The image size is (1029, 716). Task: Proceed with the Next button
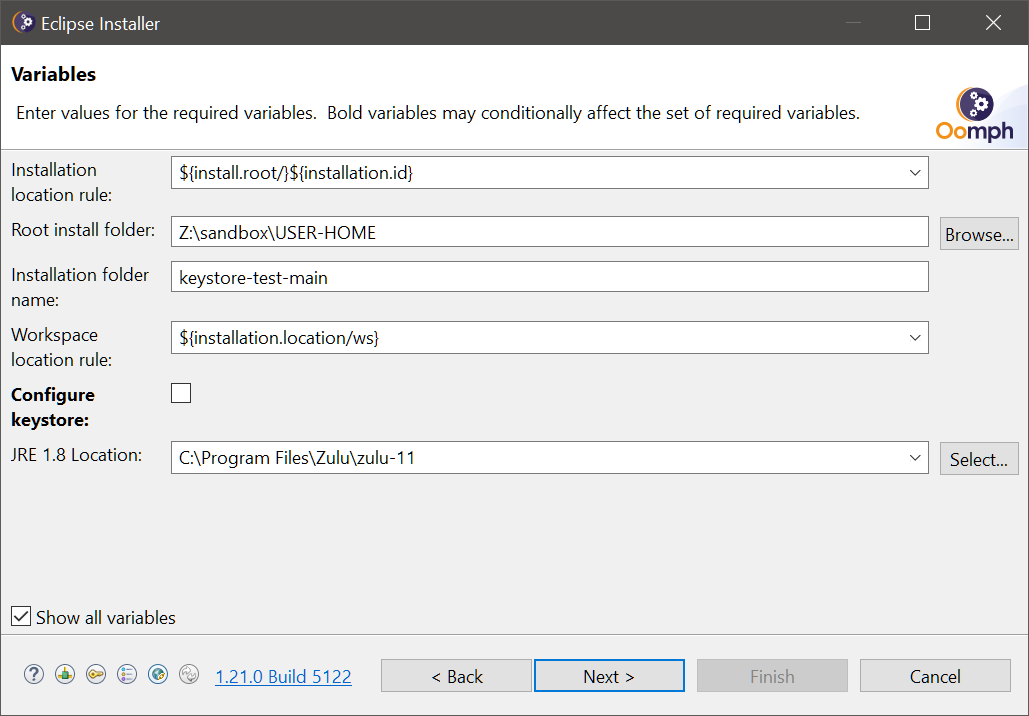click(x=609, y=676)
